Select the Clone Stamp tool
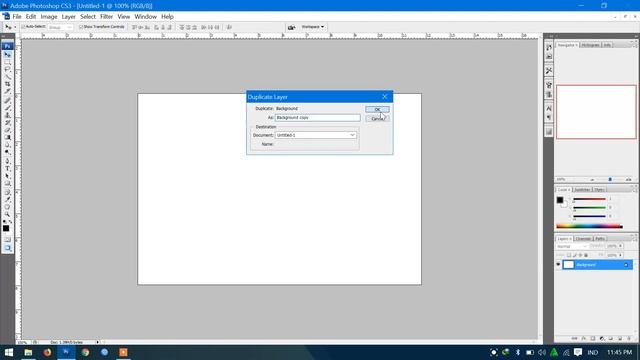This screenshot has height=360, width=640. tap(7, 115)
